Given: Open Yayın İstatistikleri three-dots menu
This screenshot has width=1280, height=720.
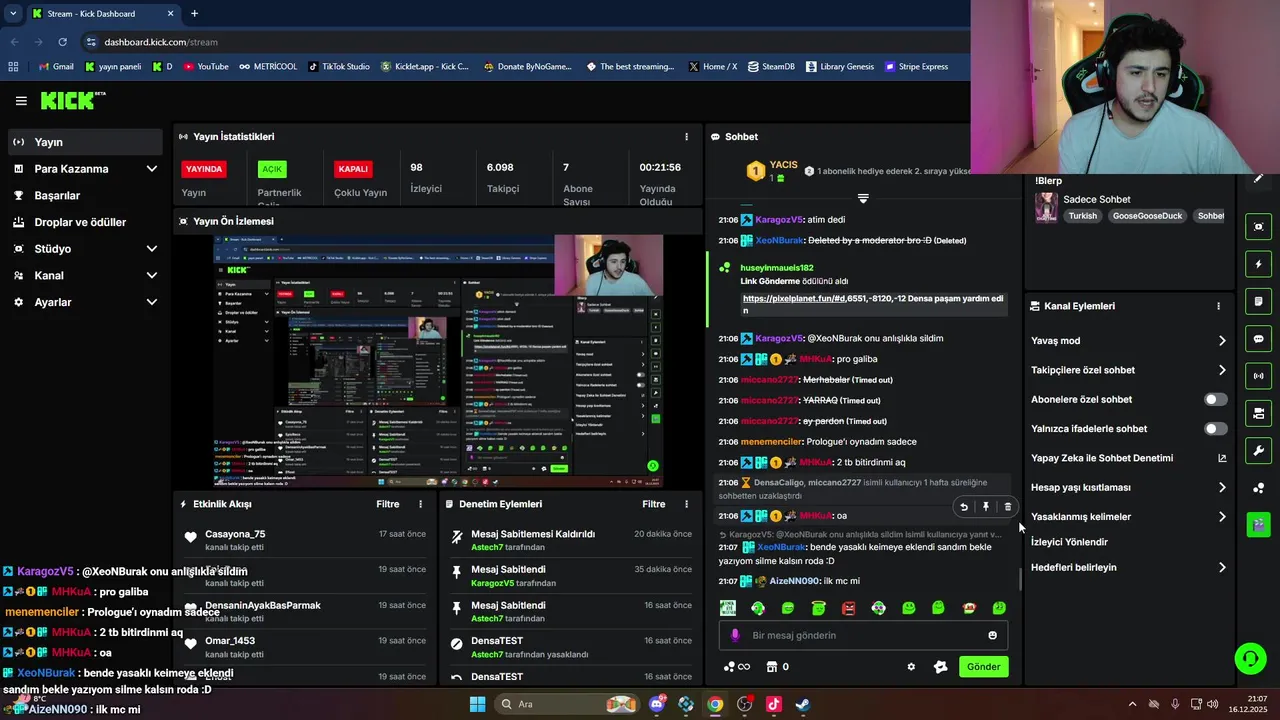Looking at the screenshot, I should 686,137.
